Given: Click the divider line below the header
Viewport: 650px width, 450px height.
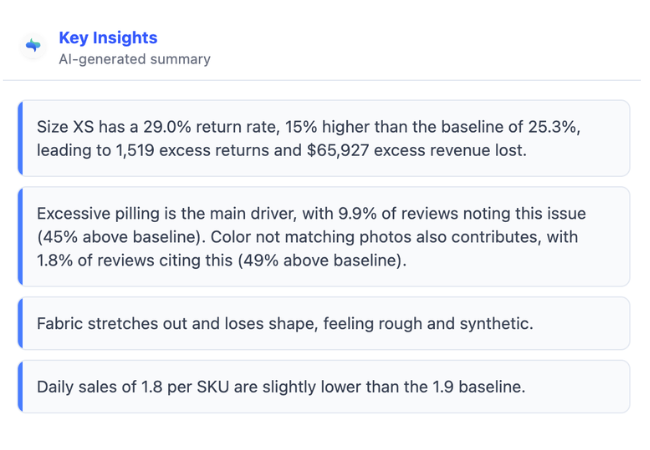Looking at the screenshot, I should pos(322,80).
